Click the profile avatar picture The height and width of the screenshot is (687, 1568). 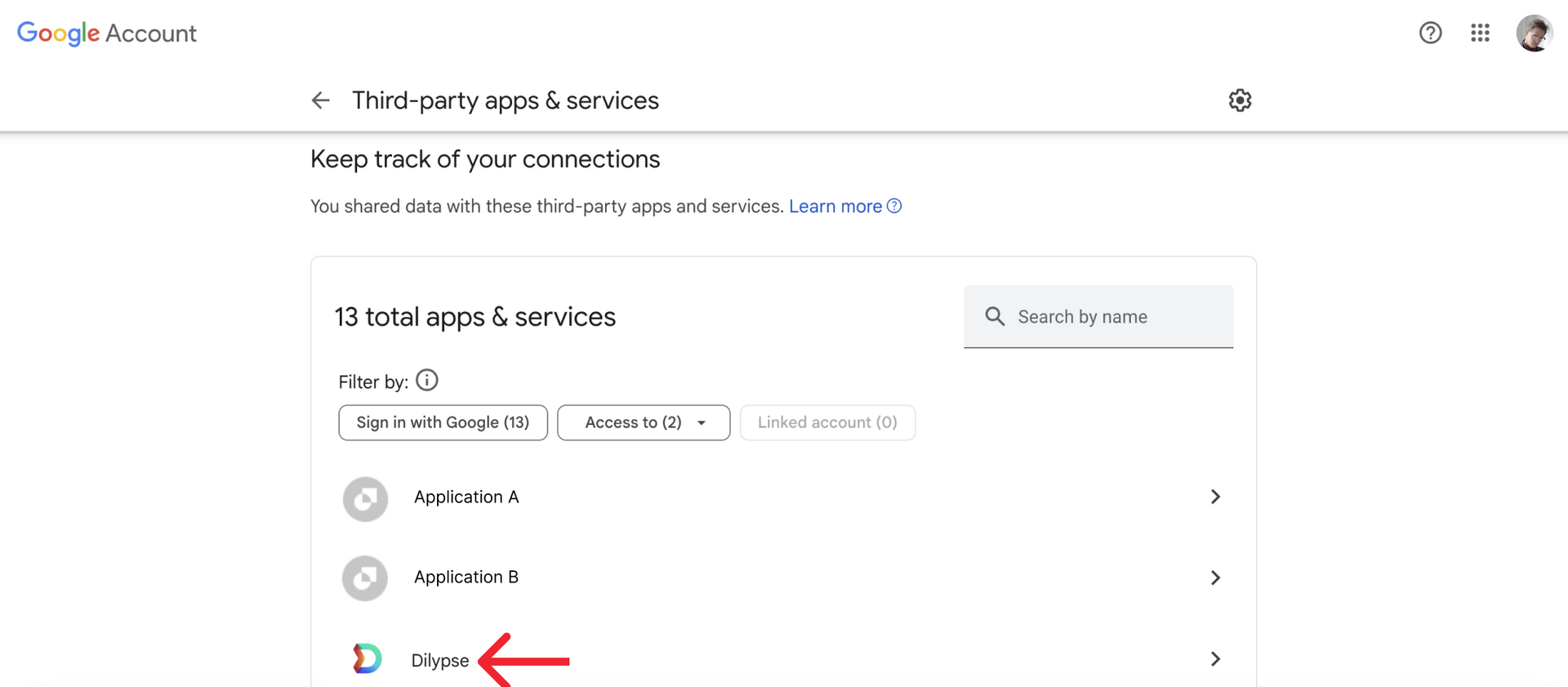(x=1535, y=33)
